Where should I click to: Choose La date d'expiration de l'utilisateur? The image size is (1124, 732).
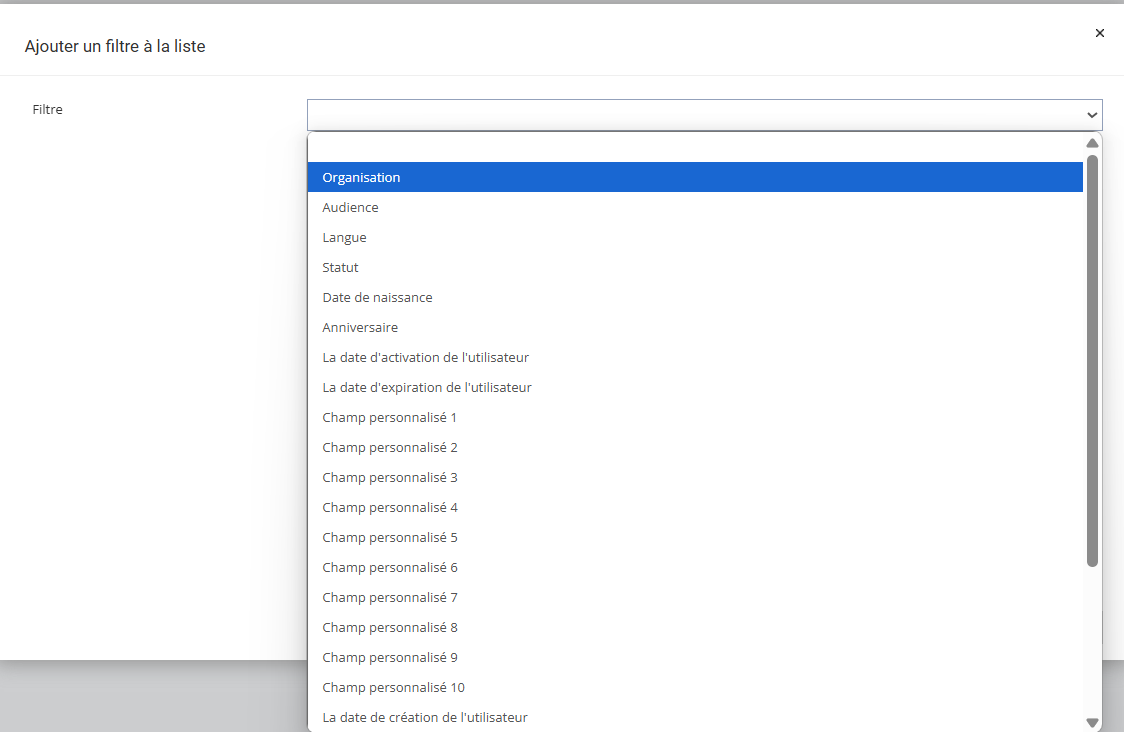(427, 387)
